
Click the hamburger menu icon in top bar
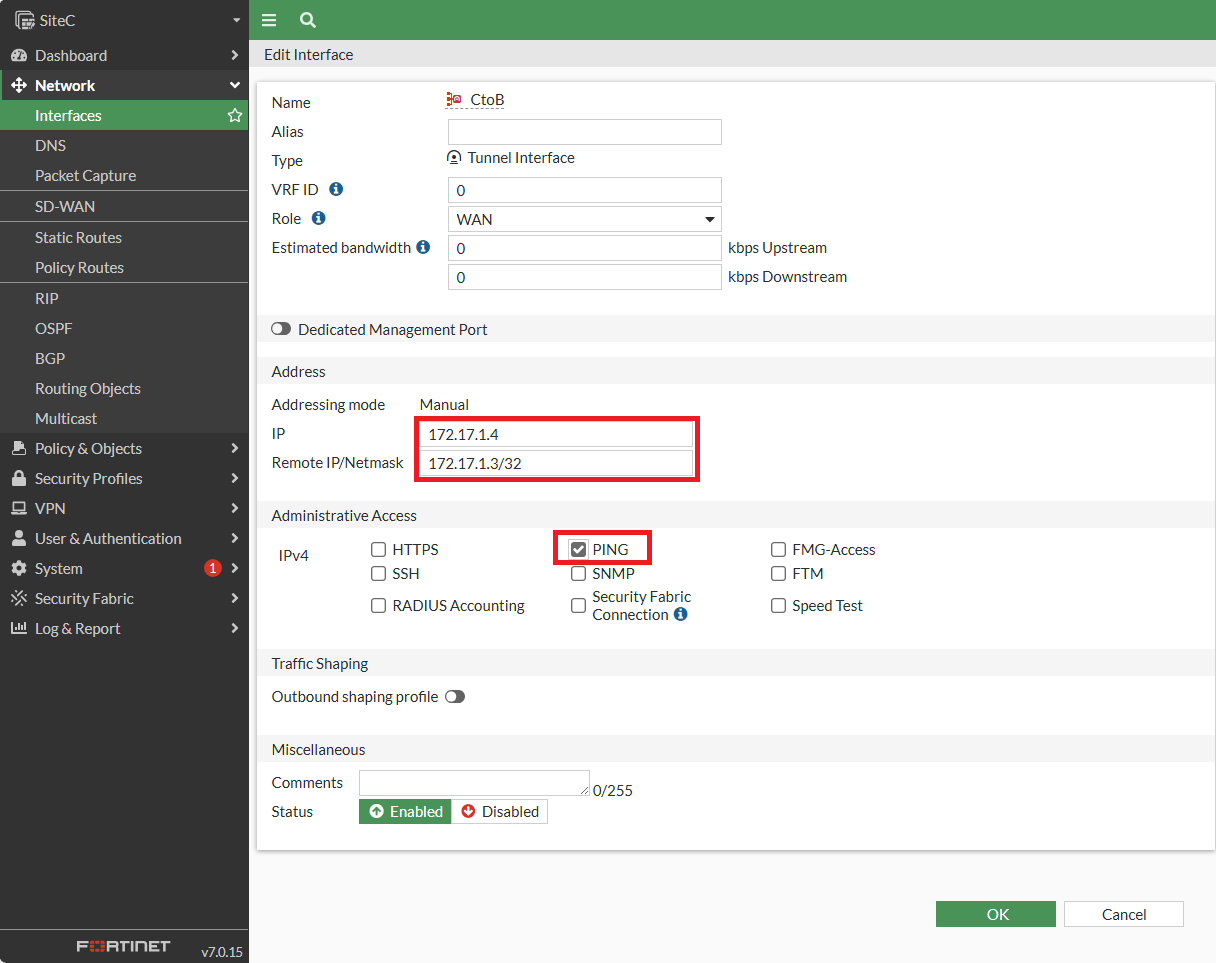(x=268, y=20)
